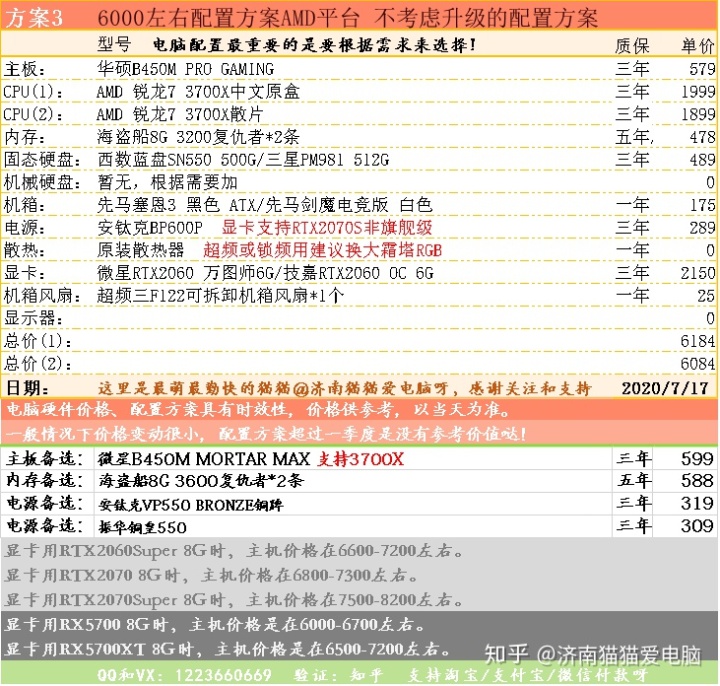Click the red note 超频或锁频用建议换大霜塔RGB
This screenshot has width=720, height=686.
point(322,250)
